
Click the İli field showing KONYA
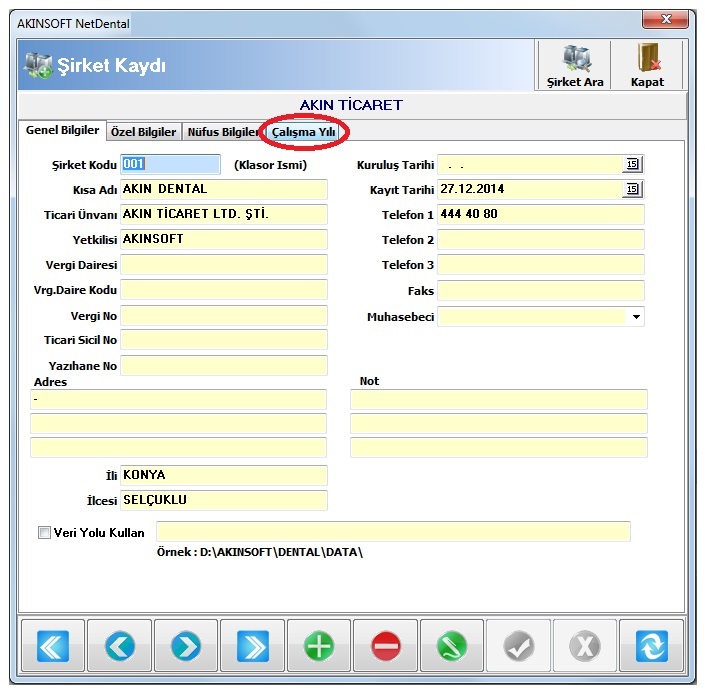pyautogui.click(x=223, y=475)
